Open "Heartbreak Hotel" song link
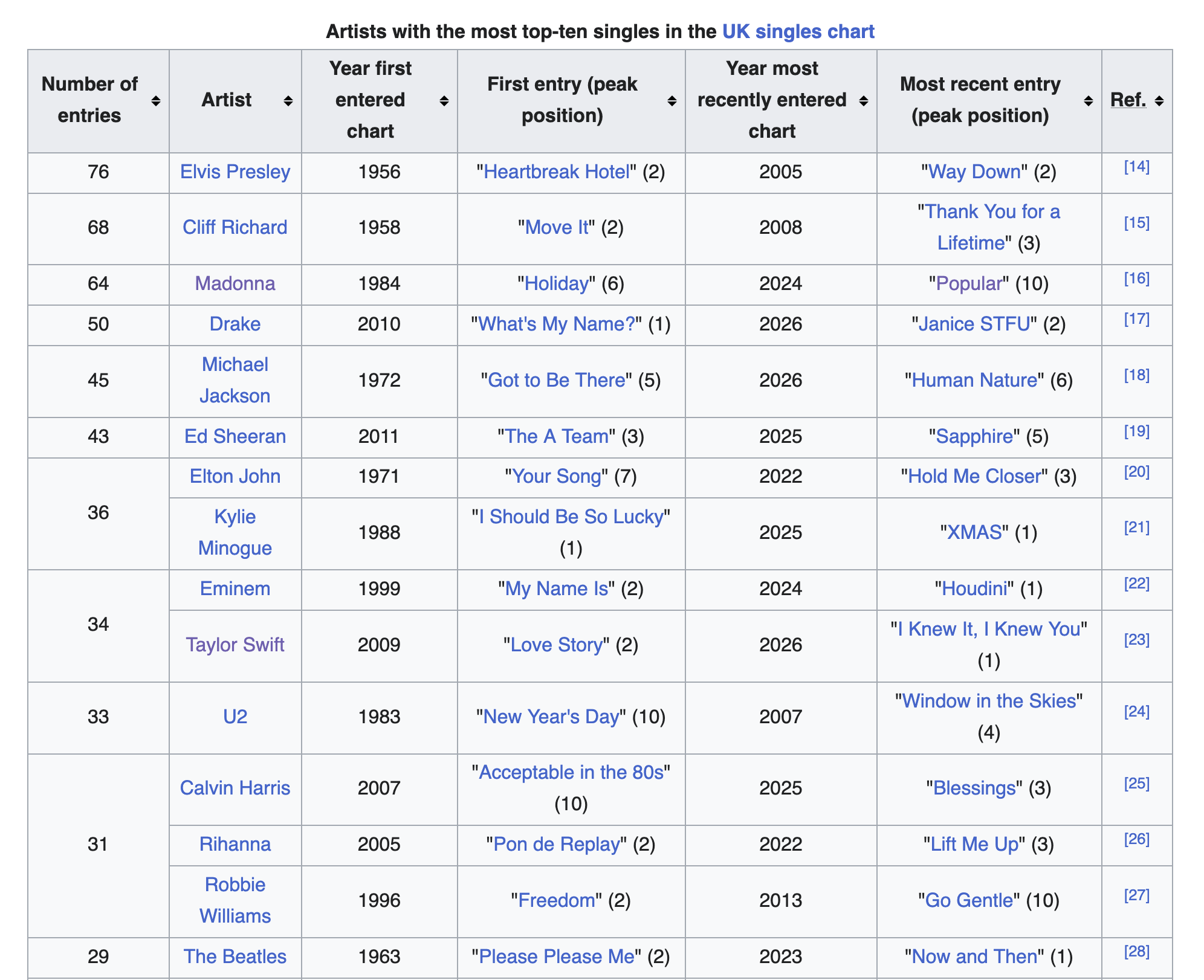This screenshot has width=1204, height=980. pos(557,172)
